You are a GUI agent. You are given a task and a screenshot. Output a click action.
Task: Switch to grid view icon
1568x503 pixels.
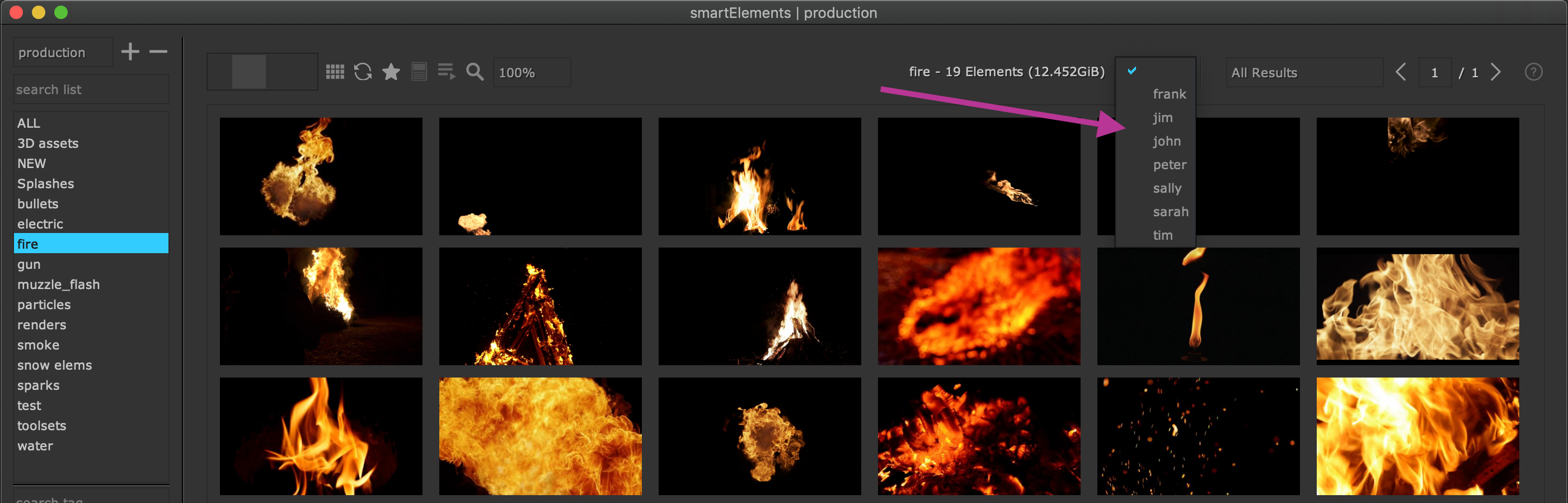[x=335, y=72]
